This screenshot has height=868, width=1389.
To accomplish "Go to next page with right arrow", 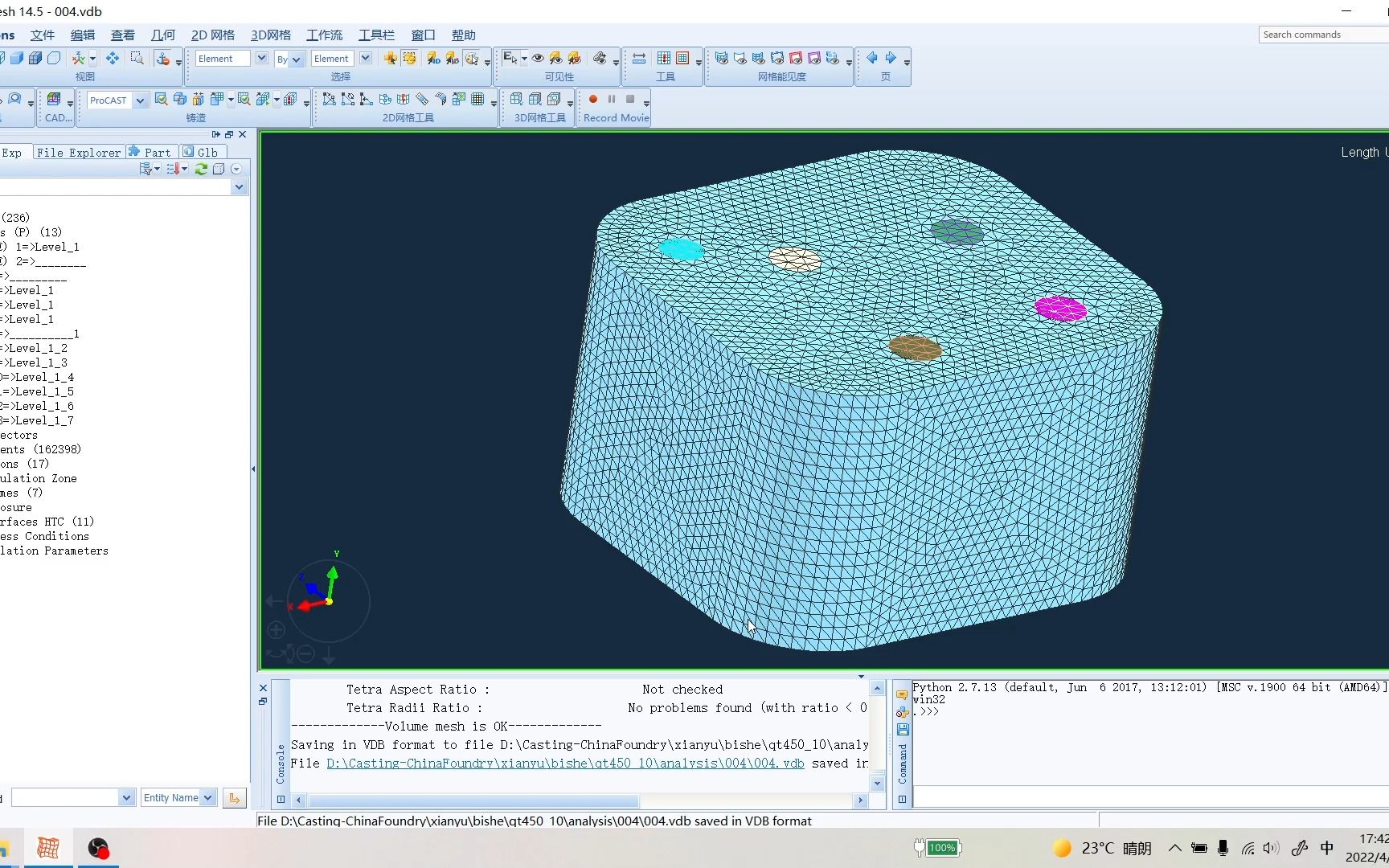I will 891,58.
